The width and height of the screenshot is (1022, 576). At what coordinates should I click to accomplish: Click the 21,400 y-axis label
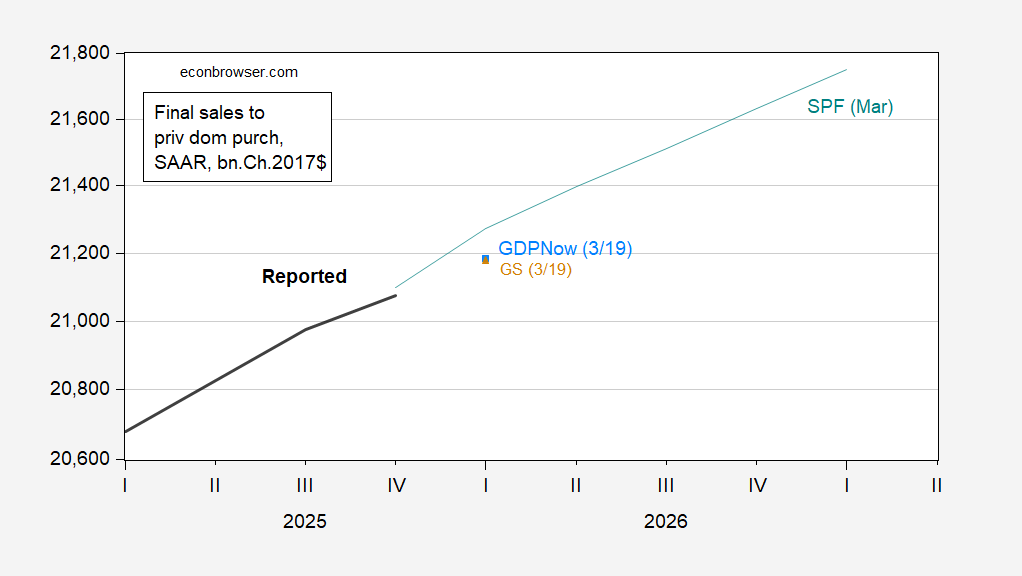click(x=78, y=186)
